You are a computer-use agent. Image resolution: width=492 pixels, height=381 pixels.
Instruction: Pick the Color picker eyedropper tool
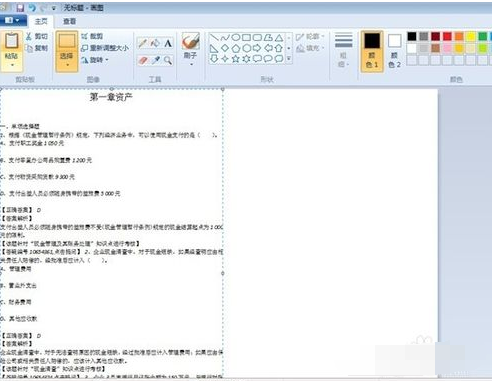pyautogui.click(x=155, y=60)
